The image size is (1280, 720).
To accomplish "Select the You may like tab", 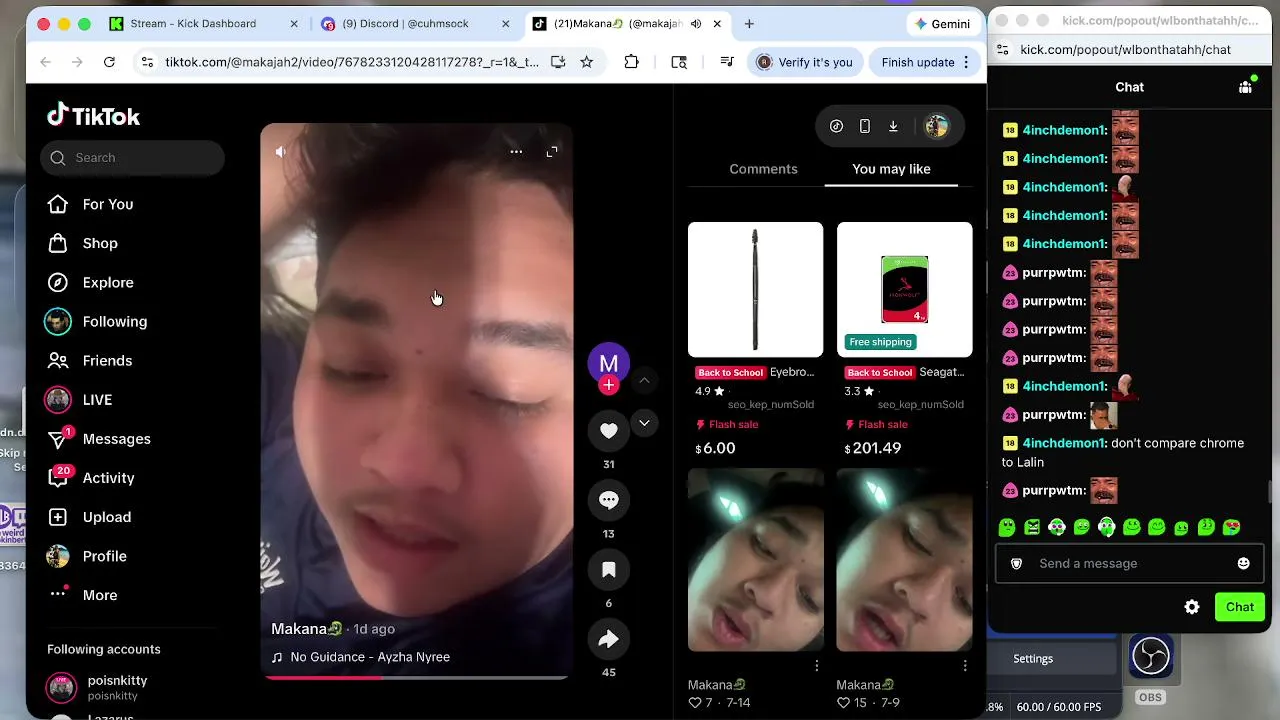I will point(891,169).
